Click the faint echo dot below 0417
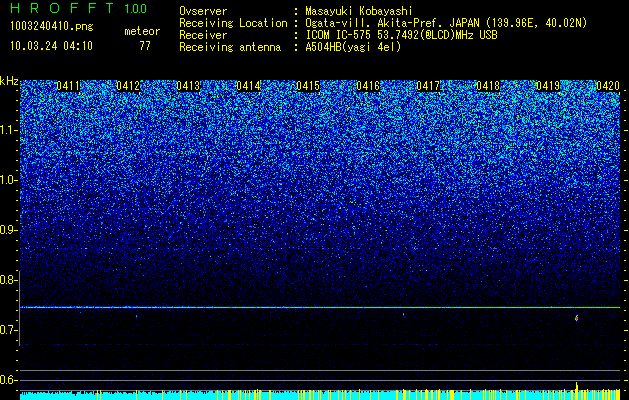This screenshot has width=629, height=400. pyautogui.click(x=404, y=315)
